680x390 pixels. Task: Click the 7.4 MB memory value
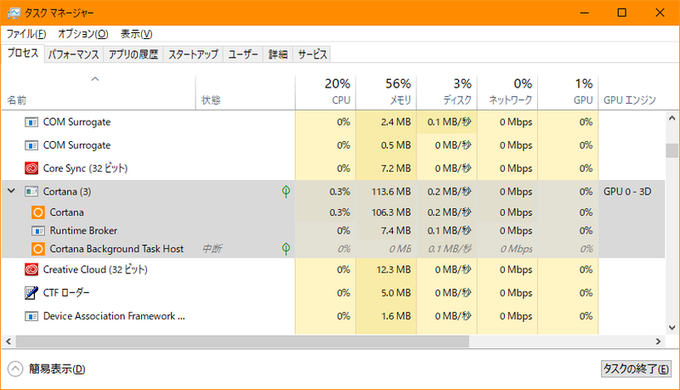(x=396, y=230)
